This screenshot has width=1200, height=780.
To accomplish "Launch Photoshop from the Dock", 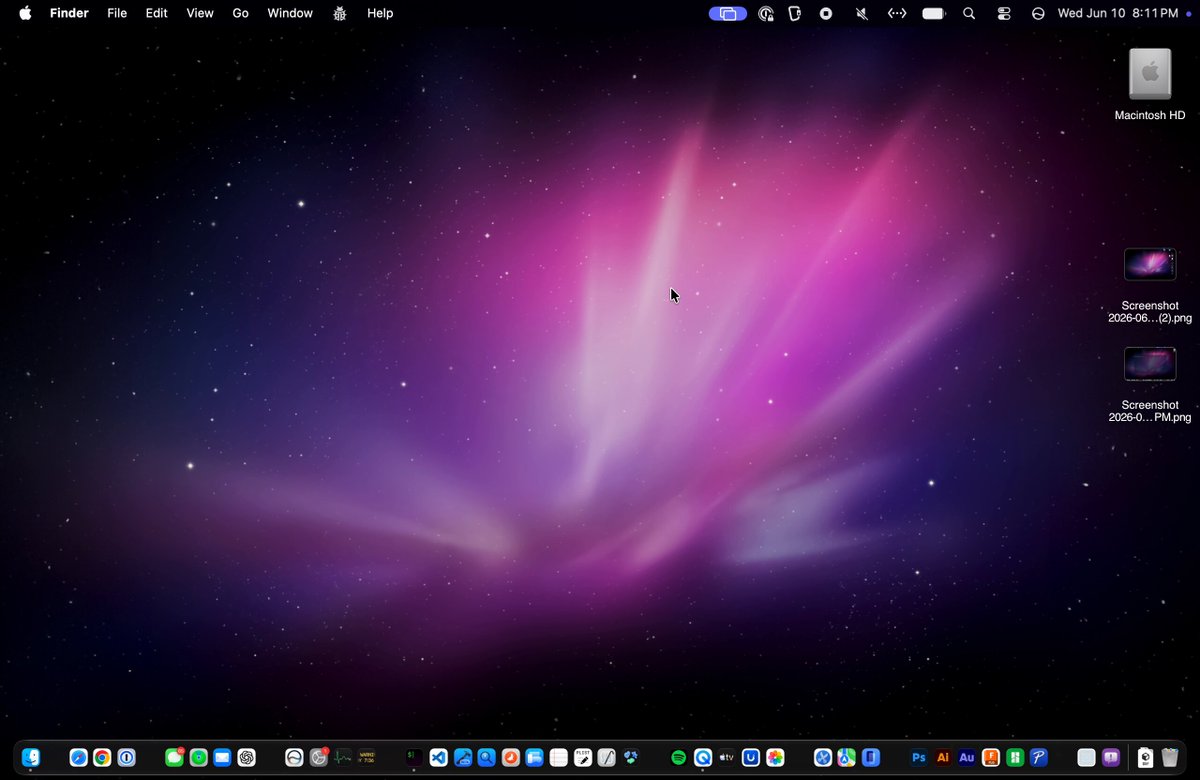I will (918, 758).
